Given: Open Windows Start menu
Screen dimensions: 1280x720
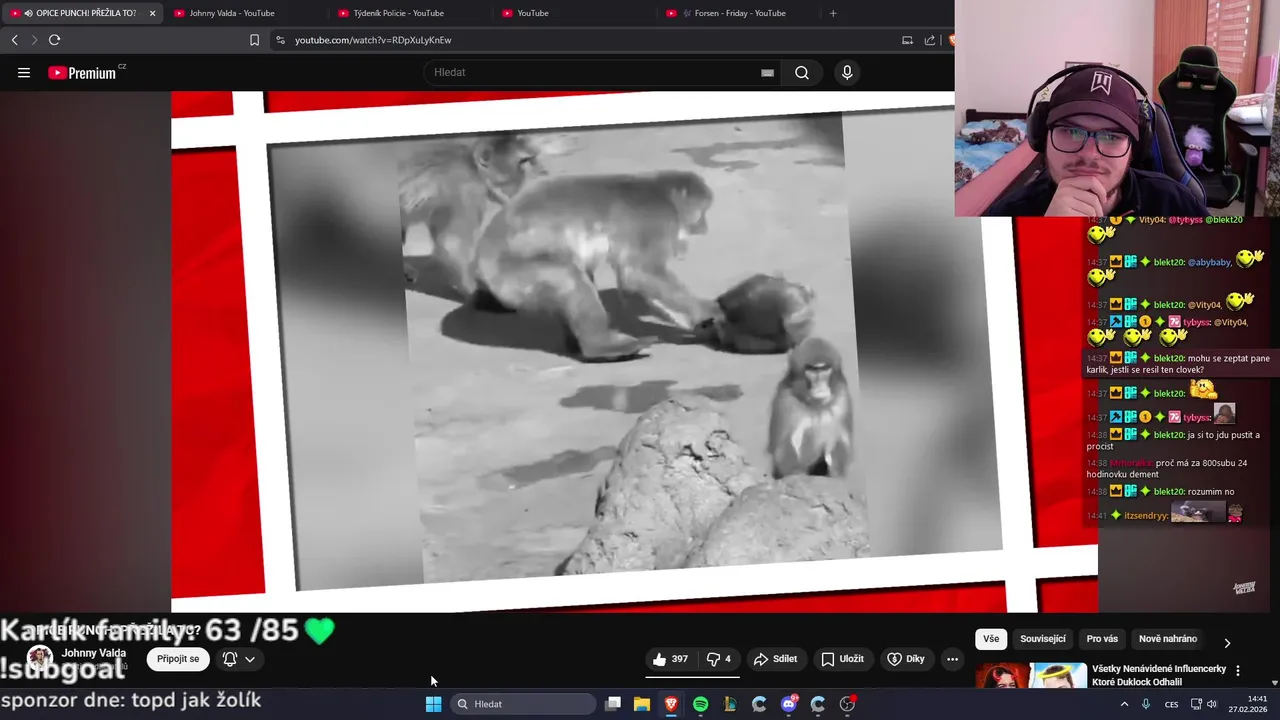Looking at the screenshot, I should pos(433,704).
